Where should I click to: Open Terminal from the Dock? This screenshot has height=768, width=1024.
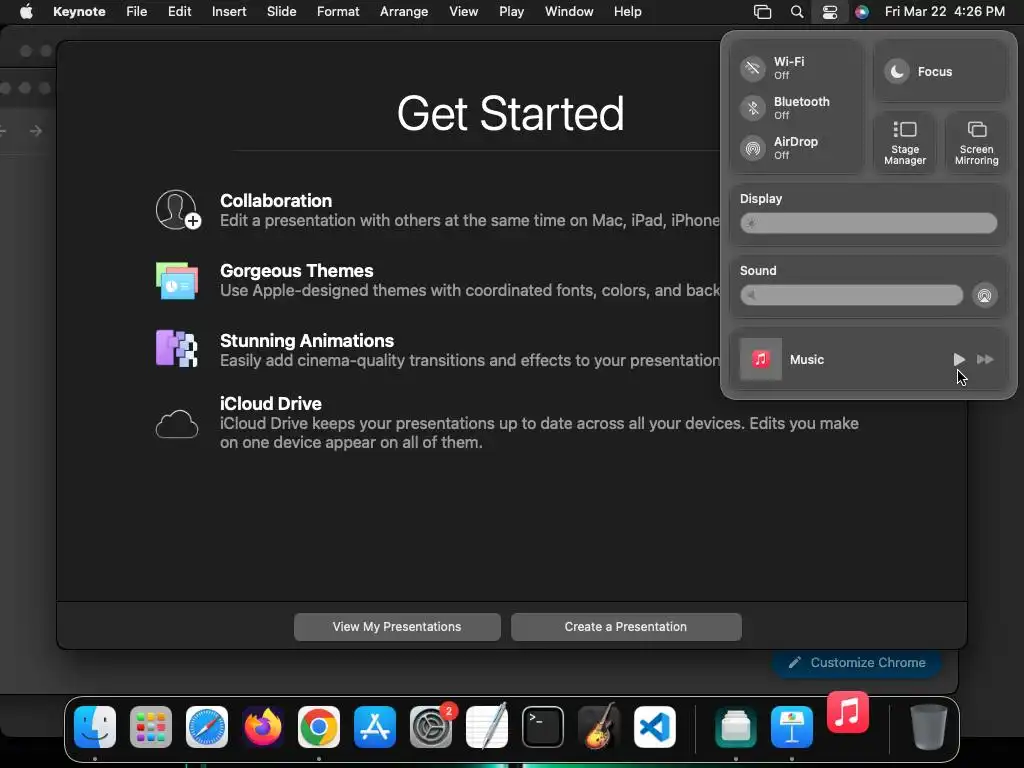pyautogui.click(x=543, y=727)
